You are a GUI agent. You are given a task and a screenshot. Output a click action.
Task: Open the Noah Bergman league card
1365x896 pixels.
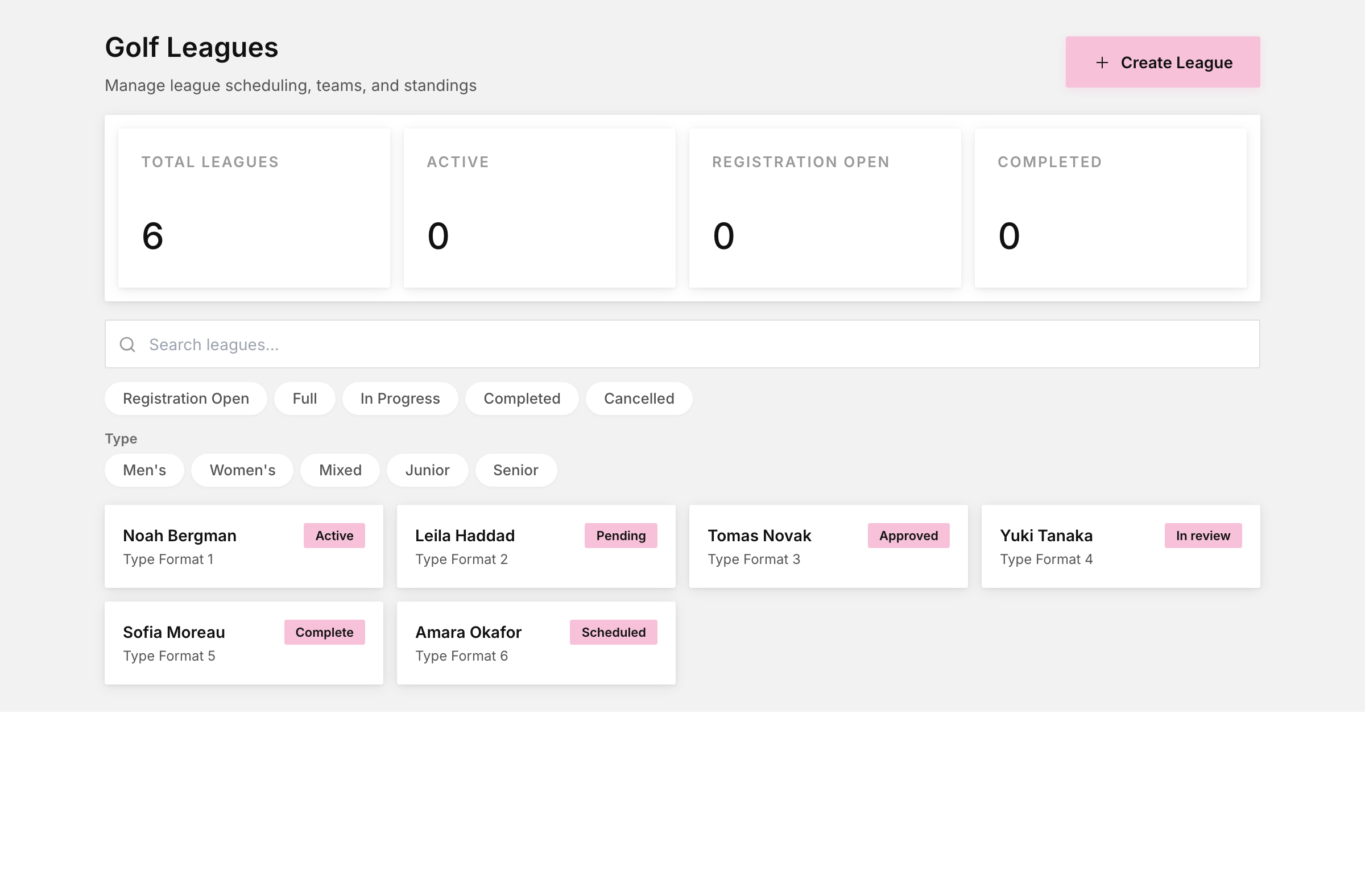(x=244, y=546)
